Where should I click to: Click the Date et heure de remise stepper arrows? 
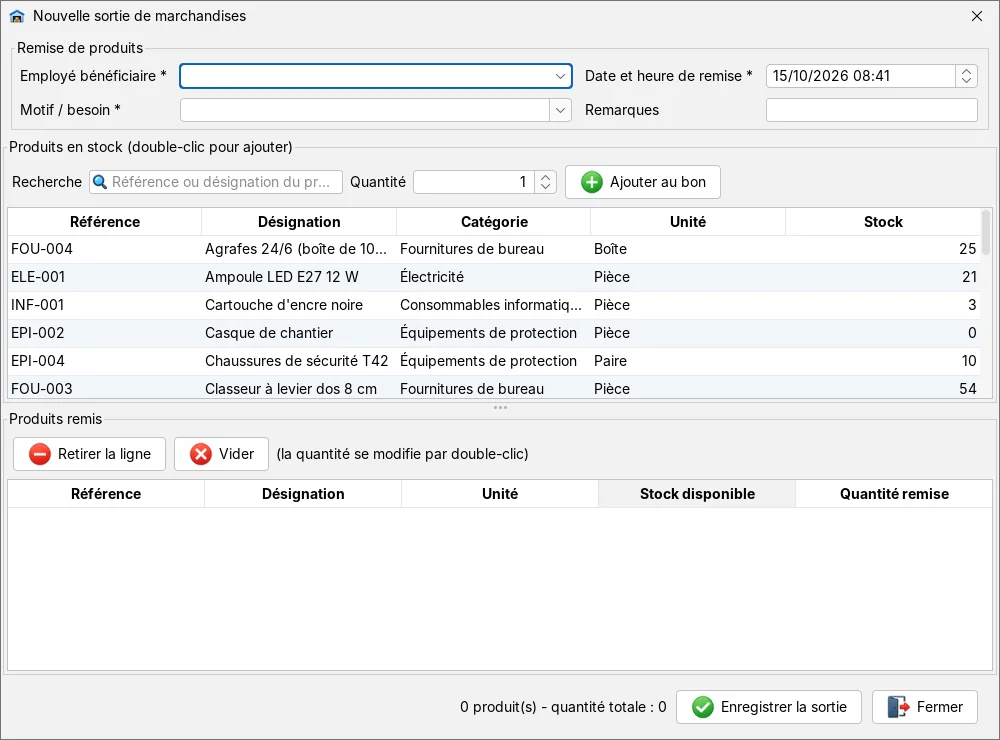click(966, 76)
